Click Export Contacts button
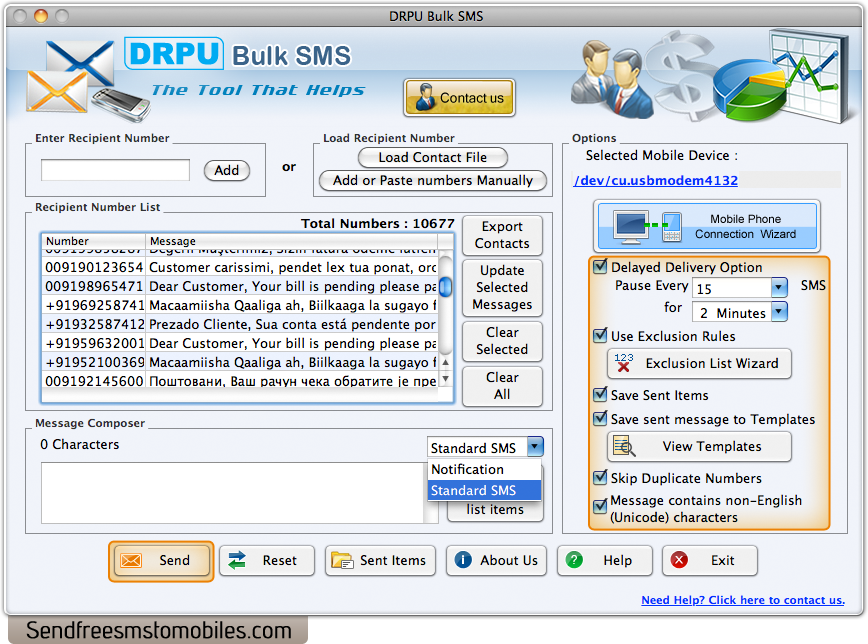The width and height of the screenshot is (868, 644). [502, 235]
